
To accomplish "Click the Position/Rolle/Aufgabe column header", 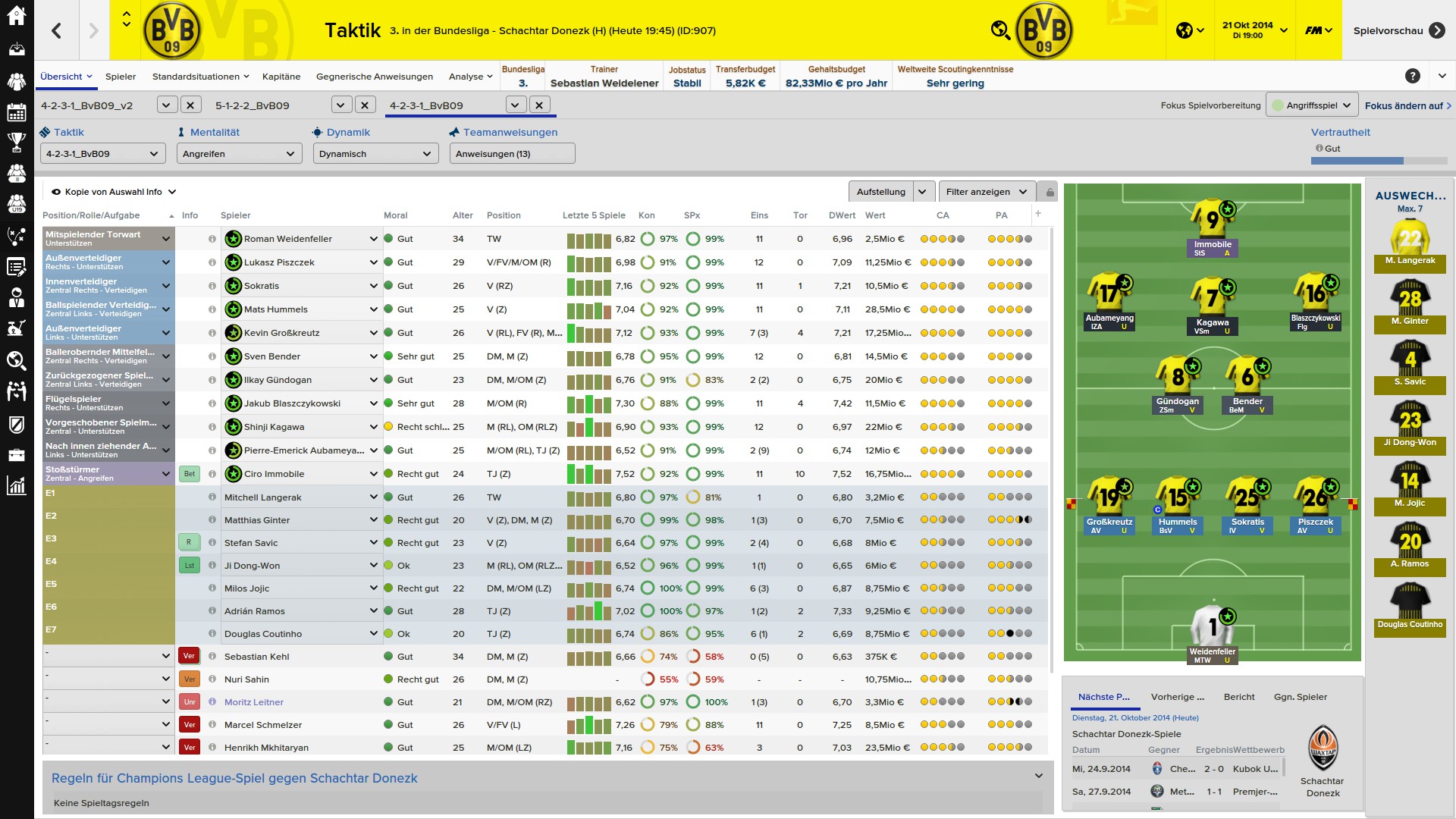I will (x=91, y=215).
